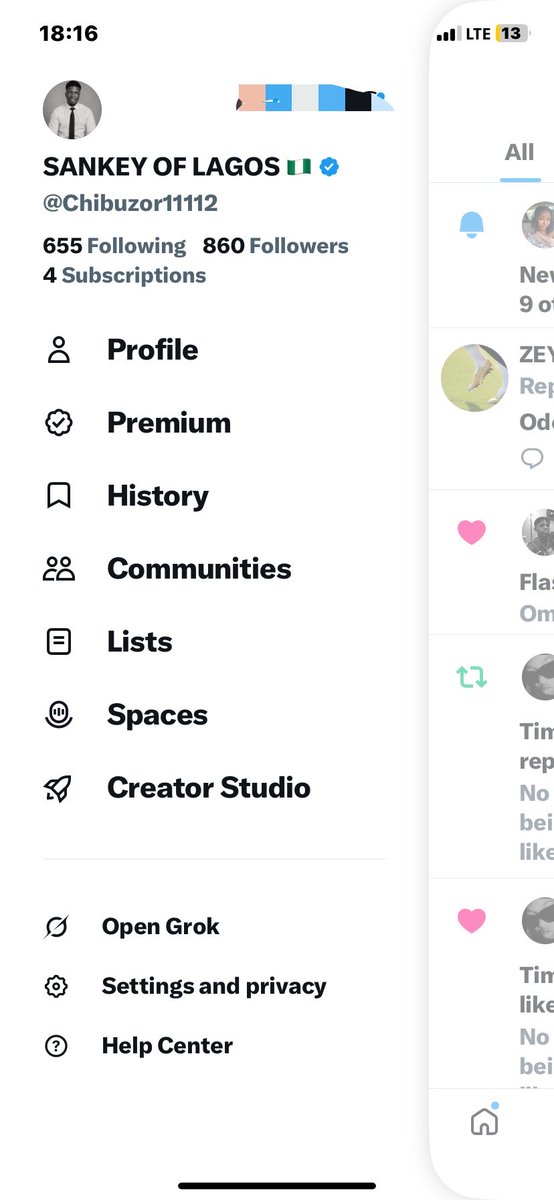Tap the Lists document icon
The width and height of the screenshot is (554, 1200).
click(59, 642)
